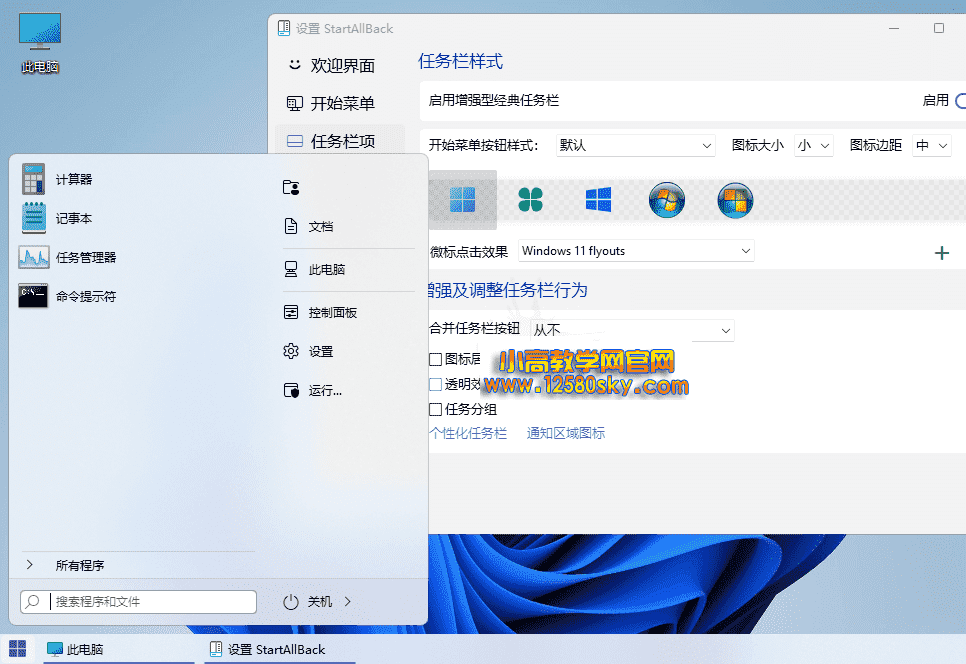Click the Start button on taskbar
The image size is (966, 664).
point(17,649)
